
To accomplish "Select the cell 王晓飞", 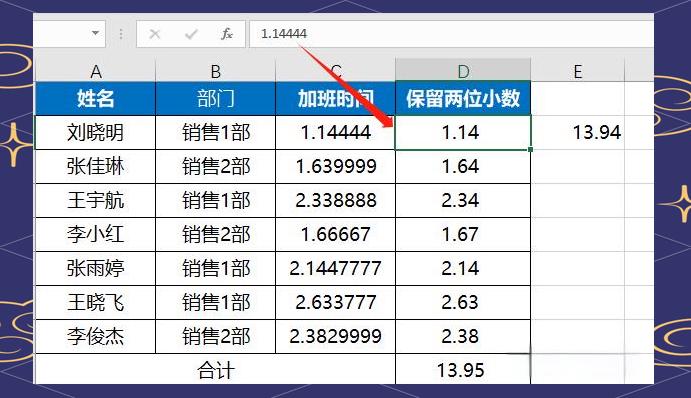I will tap(95, 302).
